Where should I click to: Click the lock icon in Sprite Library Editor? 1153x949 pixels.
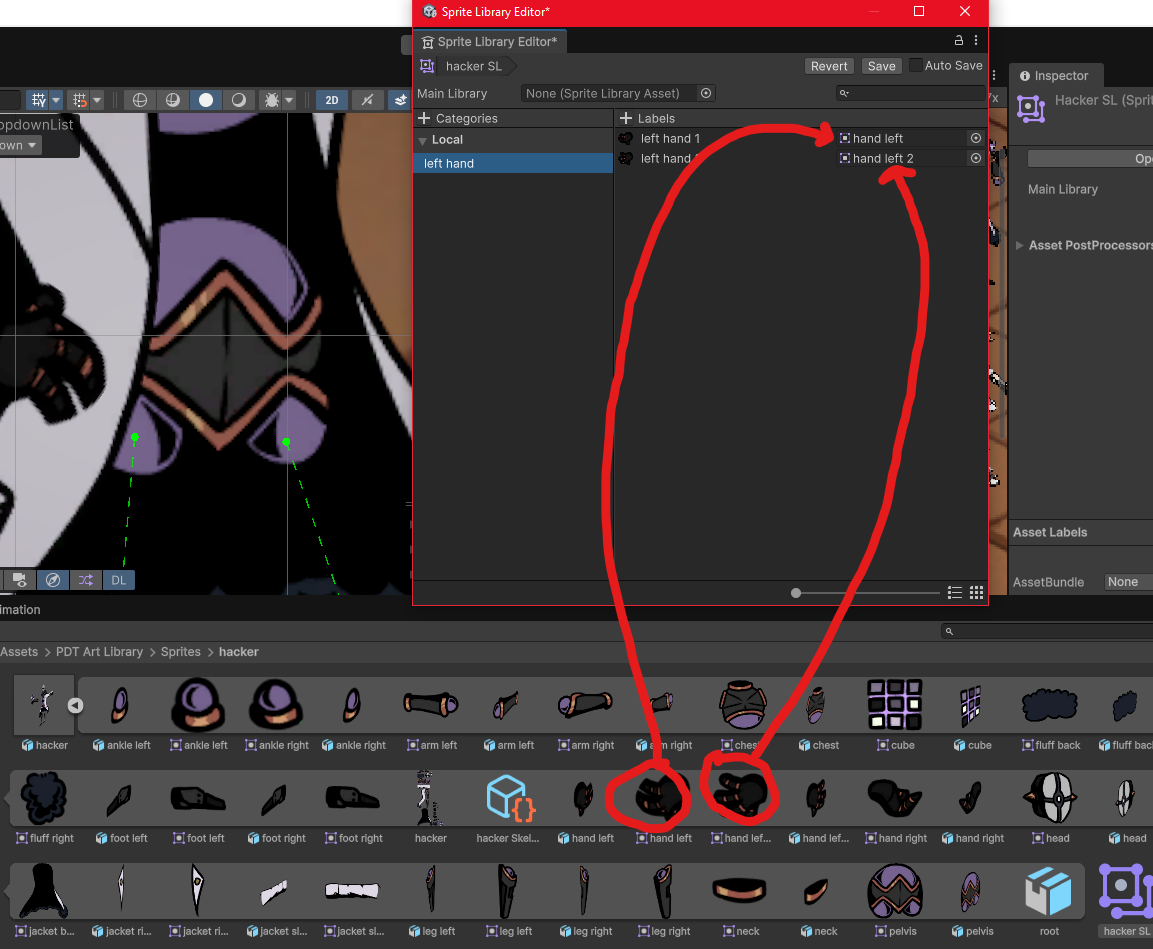(x=958, y=41)
